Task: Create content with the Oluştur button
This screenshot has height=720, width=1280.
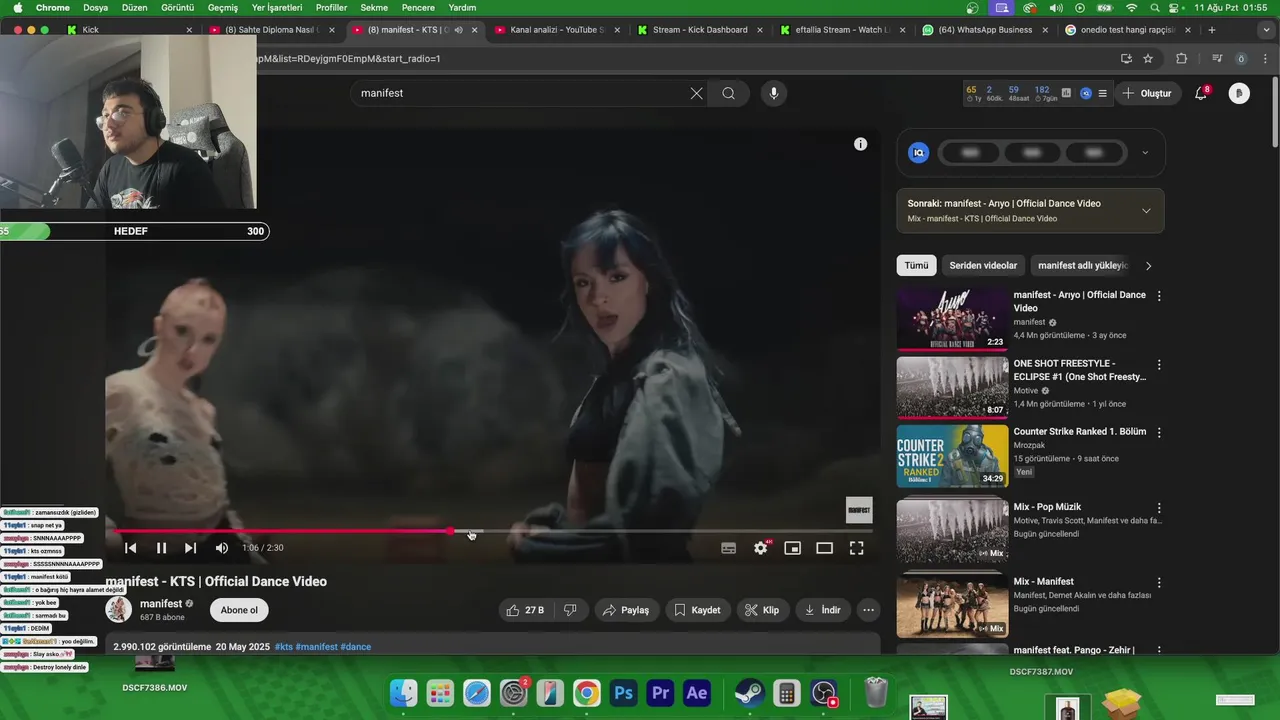Action: click(x=1146, y=93)
